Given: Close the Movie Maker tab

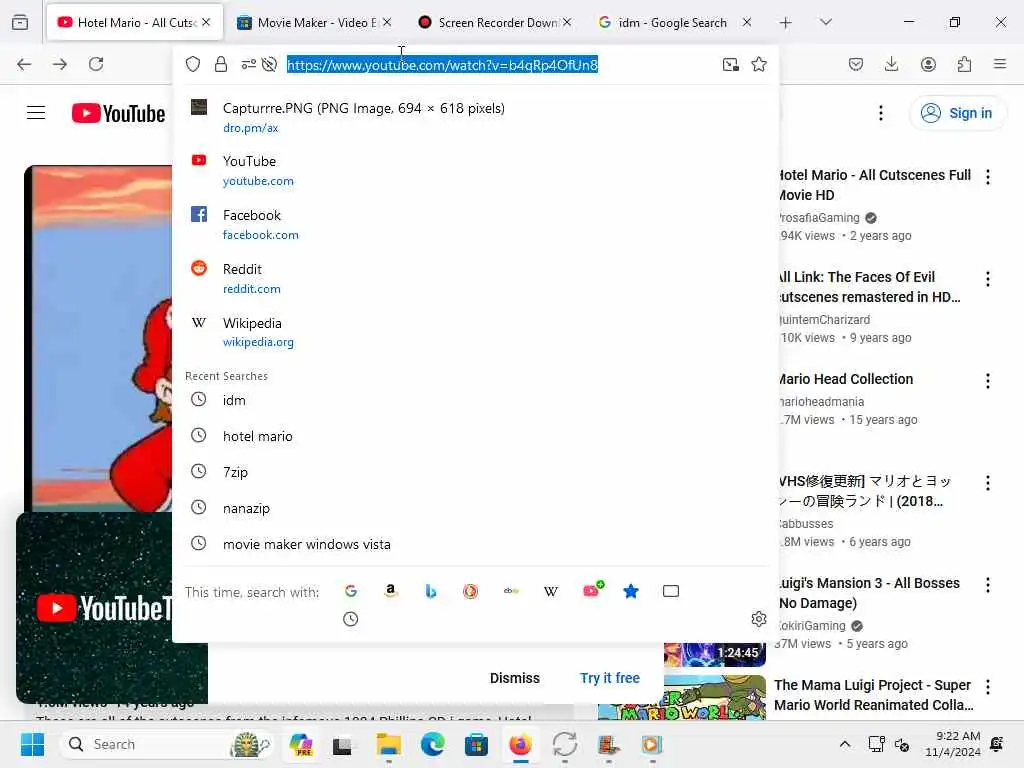Looking at the screenshot, I should tap(387, 22).
